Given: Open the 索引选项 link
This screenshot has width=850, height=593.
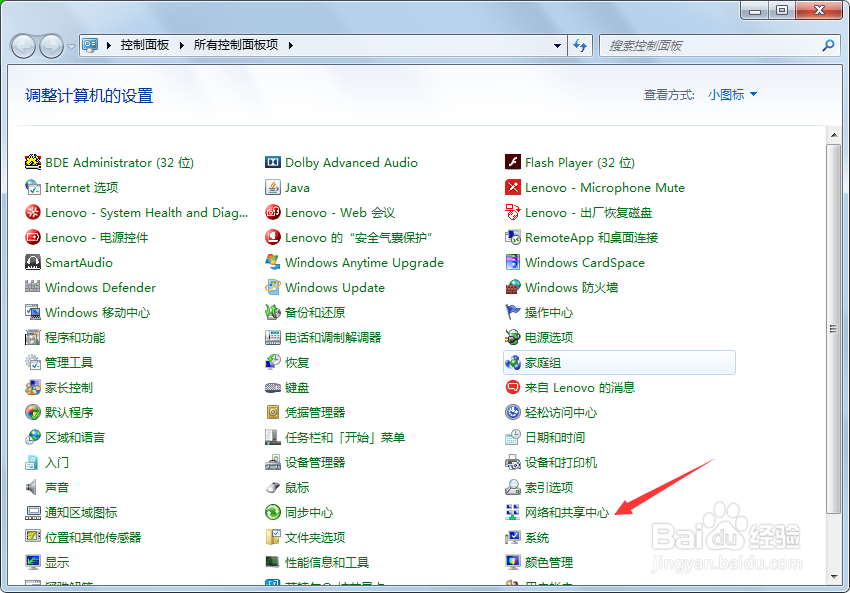Looking at the screenshot, I should [x=549, y=487].
